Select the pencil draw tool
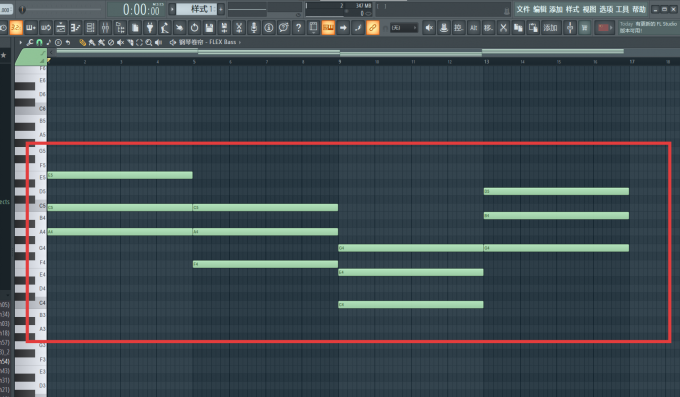 82,42
